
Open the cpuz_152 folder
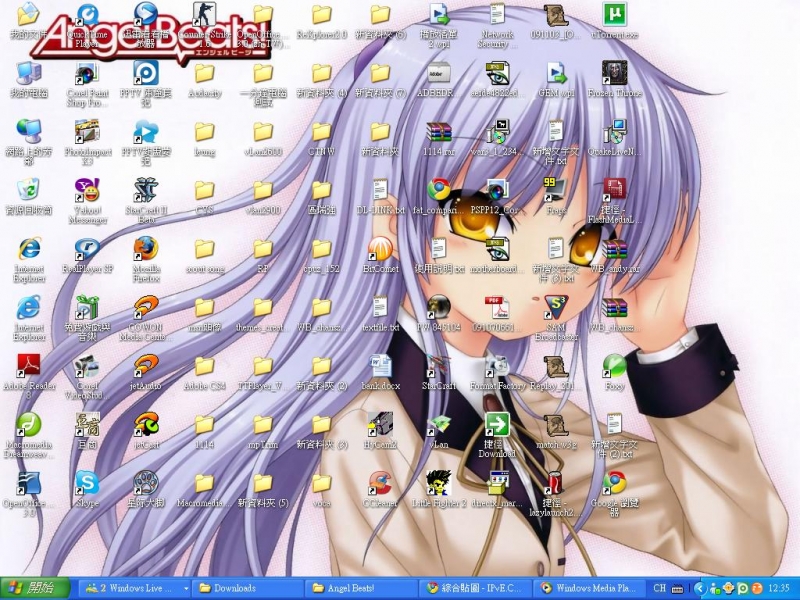[321, 249]
